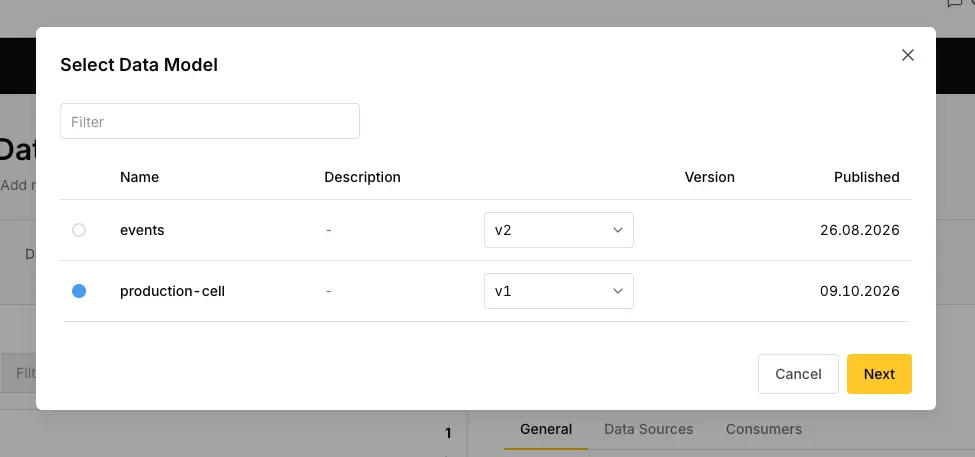Image resolution: width=975 pixels, height=457 pixels.
Task: Switch to the Data Sources tab in background
Action: click(x=649, y=429)
